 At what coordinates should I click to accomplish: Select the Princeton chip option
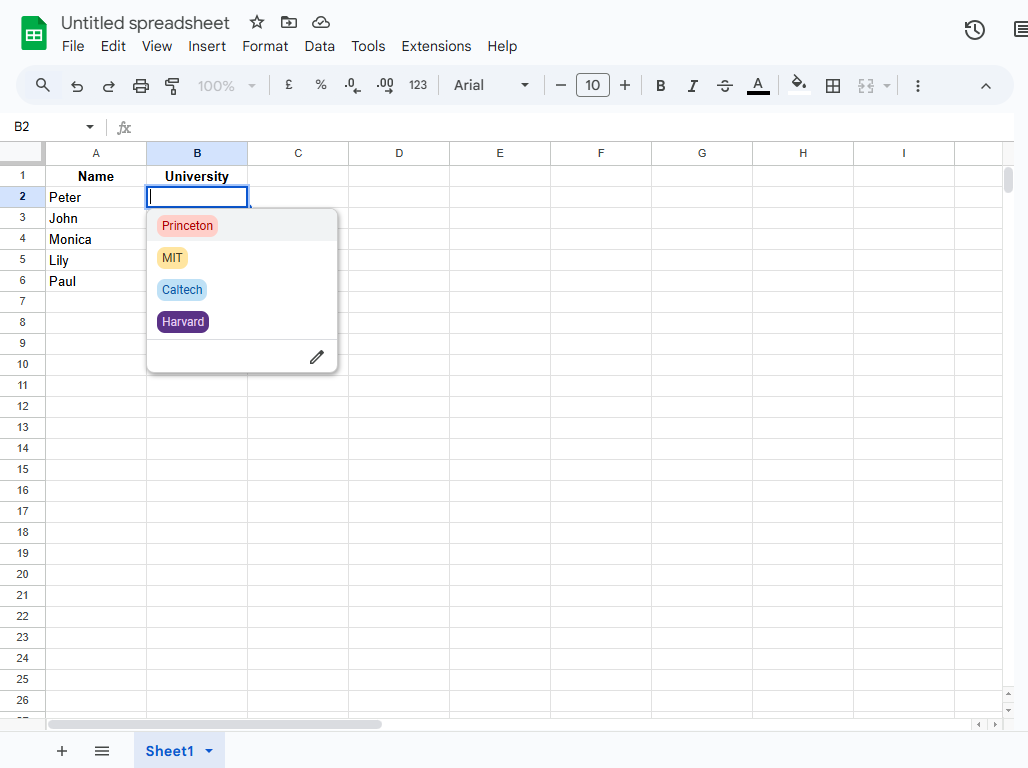(x=187, y=225)
